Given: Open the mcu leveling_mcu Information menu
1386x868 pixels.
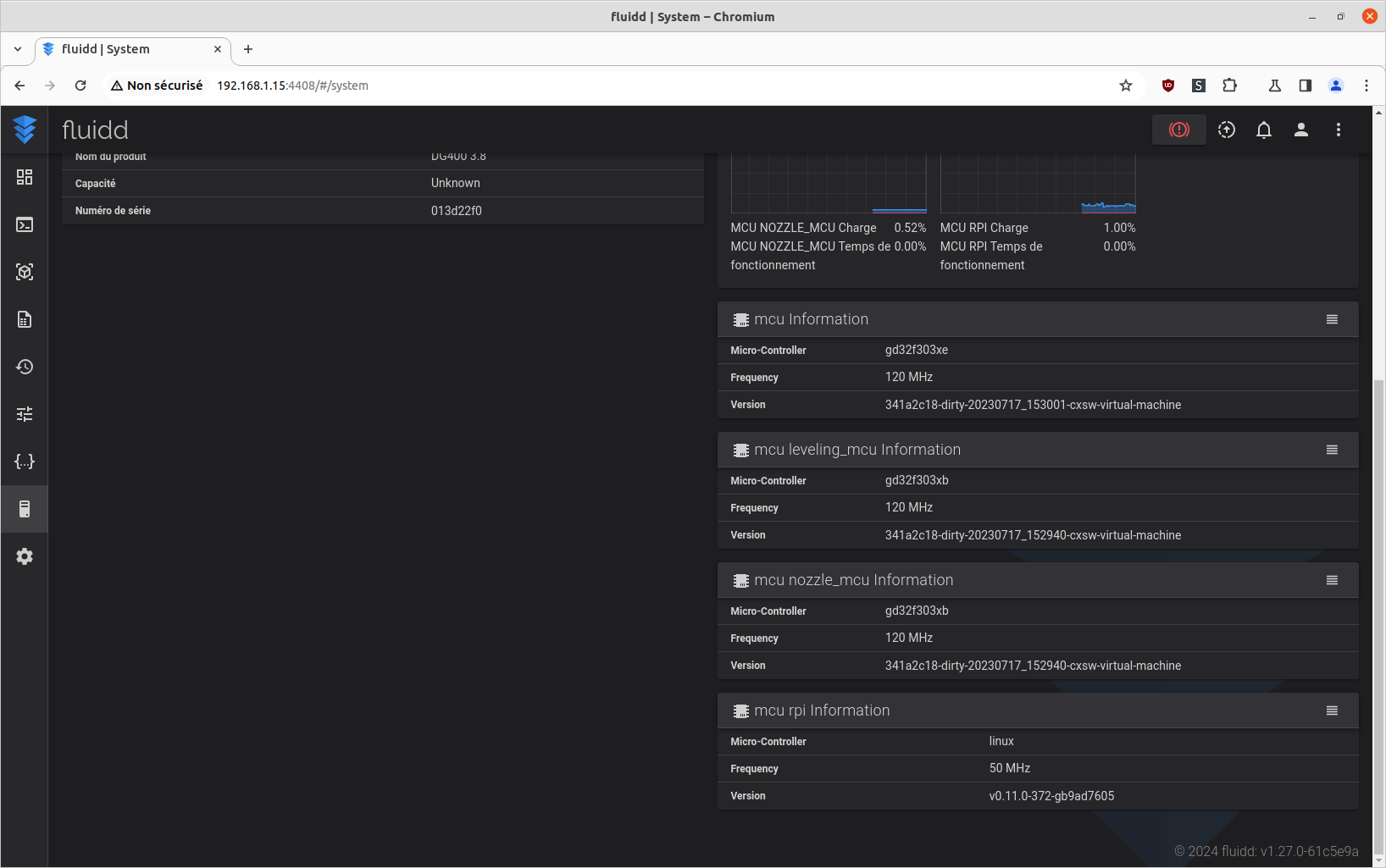Looking at the screenshot, I should (1332, 450).
